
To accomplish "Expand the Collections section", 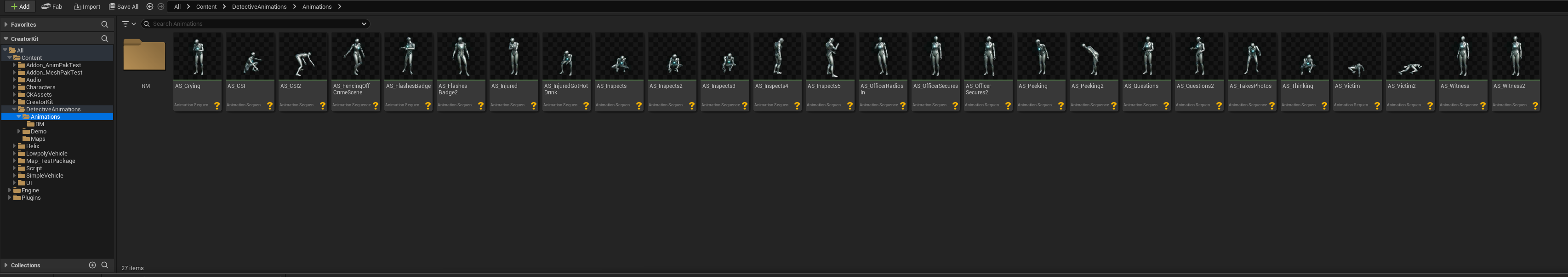I will click(6, 265).
